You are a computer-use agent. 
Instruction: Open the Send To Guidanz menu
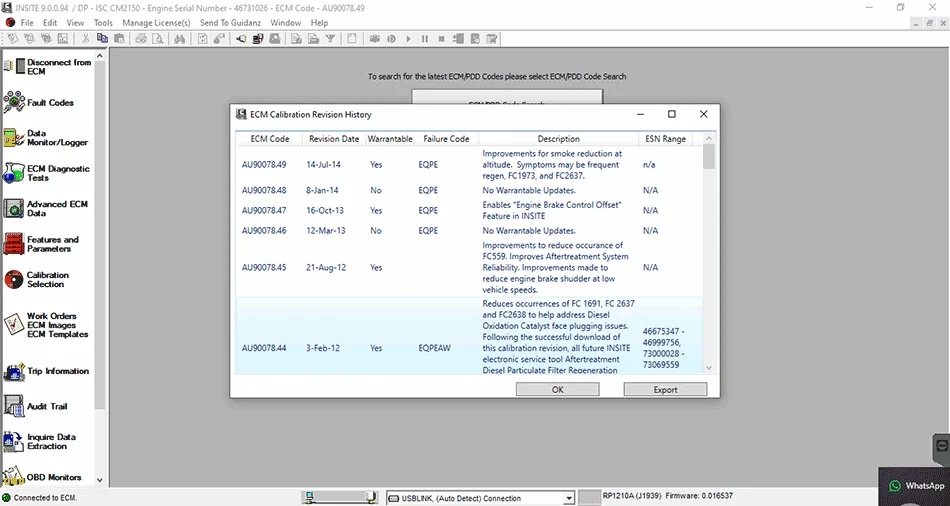[x=231, y=22]
